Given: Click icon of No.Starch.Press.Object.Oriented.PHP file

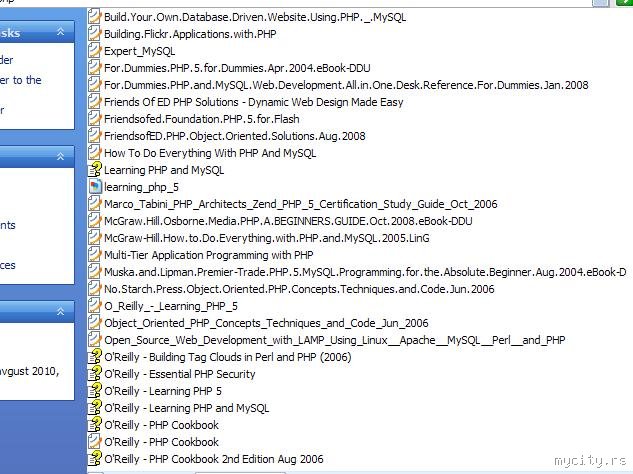Looking at the screenshot, I should pyautogui.click(x=94, y=289).
